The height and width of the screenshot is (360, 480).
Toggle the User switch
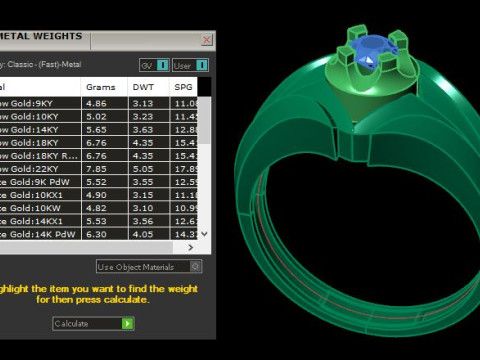coord(191,65)
